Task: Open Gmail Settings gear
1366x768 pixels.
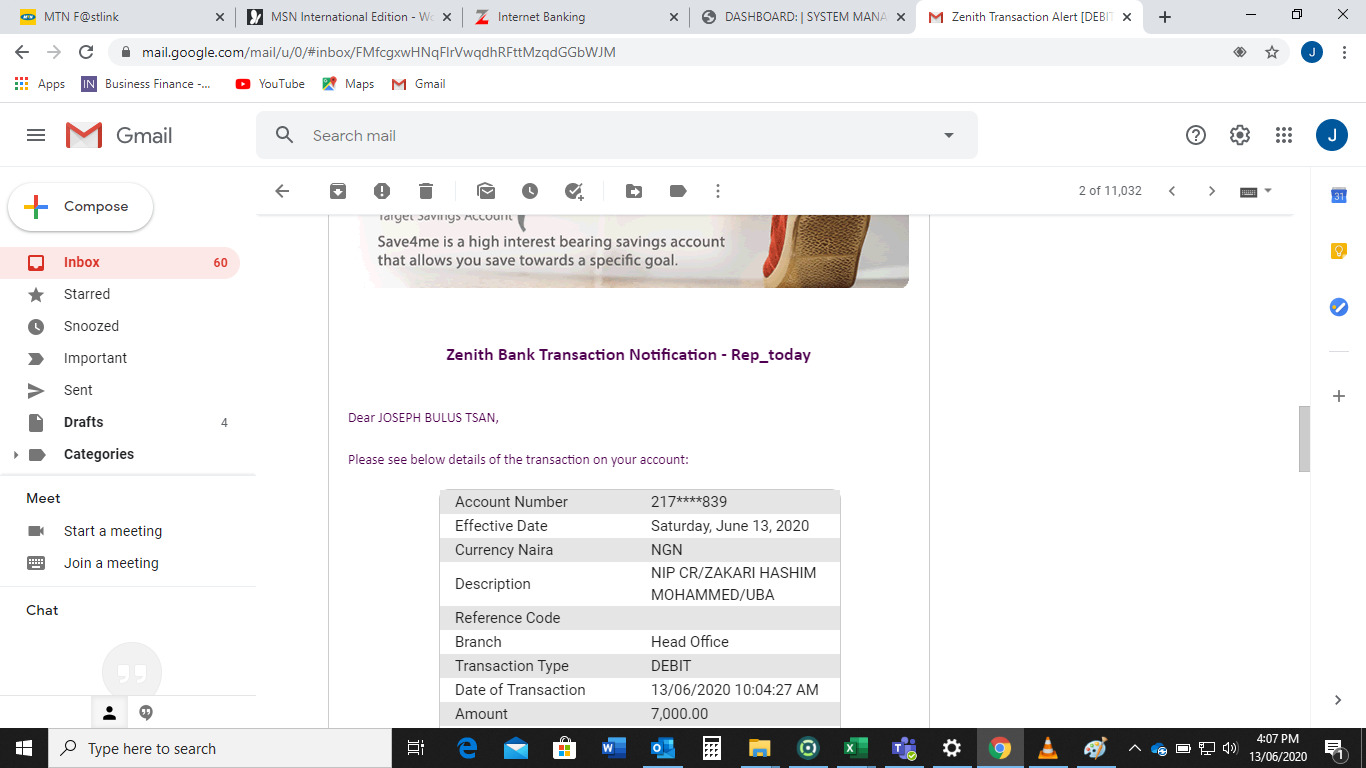Action: (1240, 135)
